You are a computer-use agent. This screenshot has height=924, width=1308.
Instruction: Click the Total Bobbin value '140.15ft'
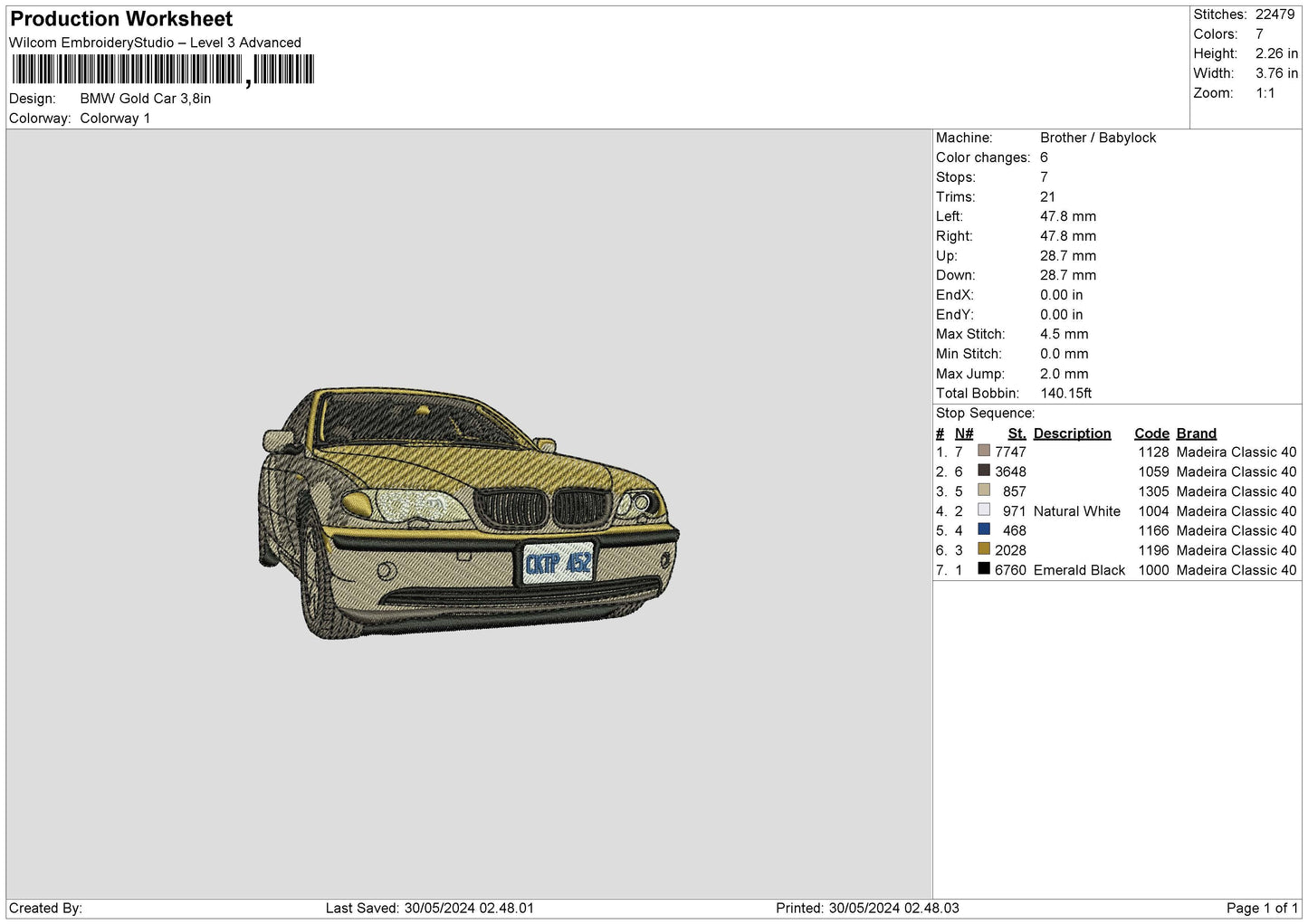[1066, 394]
